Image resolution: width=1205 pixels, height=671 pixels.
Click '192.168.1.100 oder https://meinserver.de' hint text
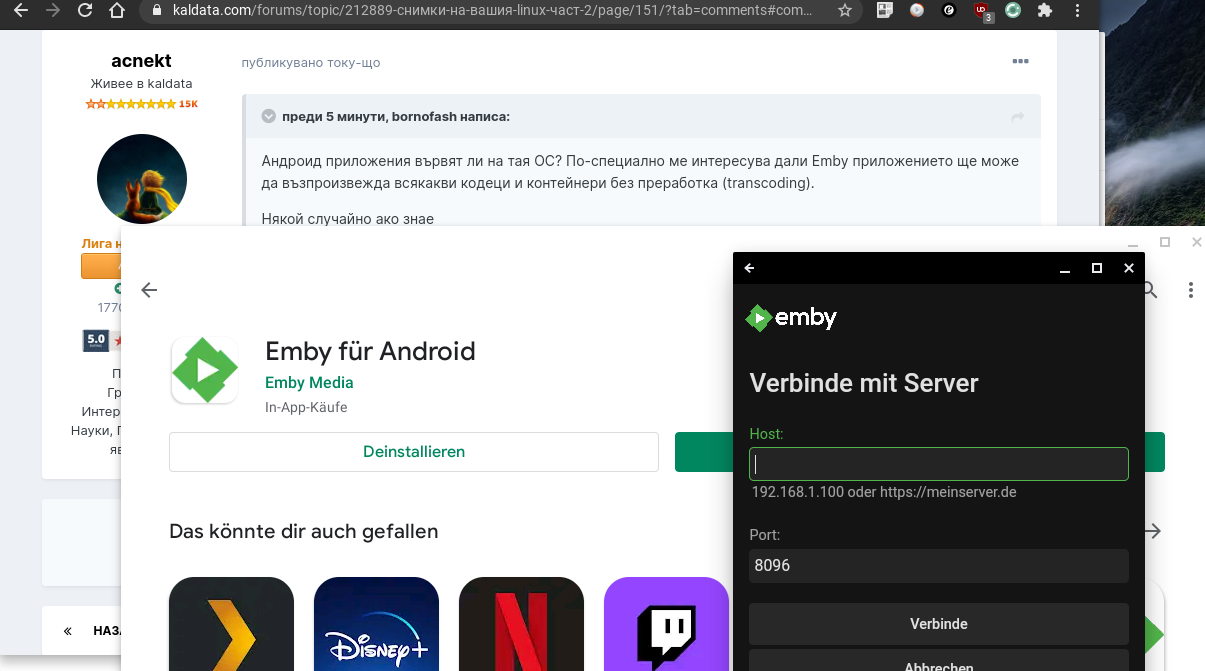pos(884,492)
